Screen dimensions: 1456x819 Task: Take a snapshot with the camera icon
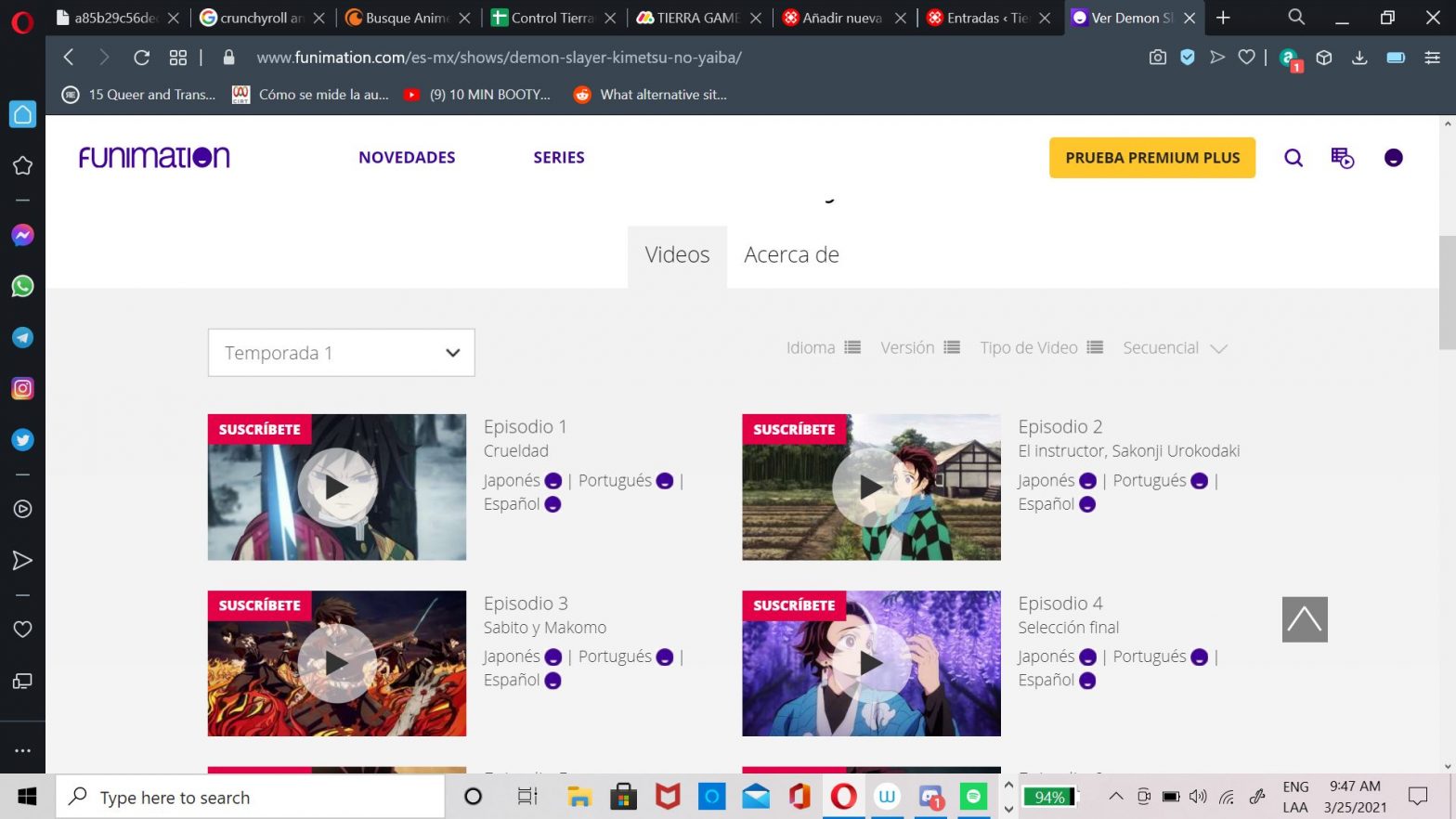pos(1157,58)
